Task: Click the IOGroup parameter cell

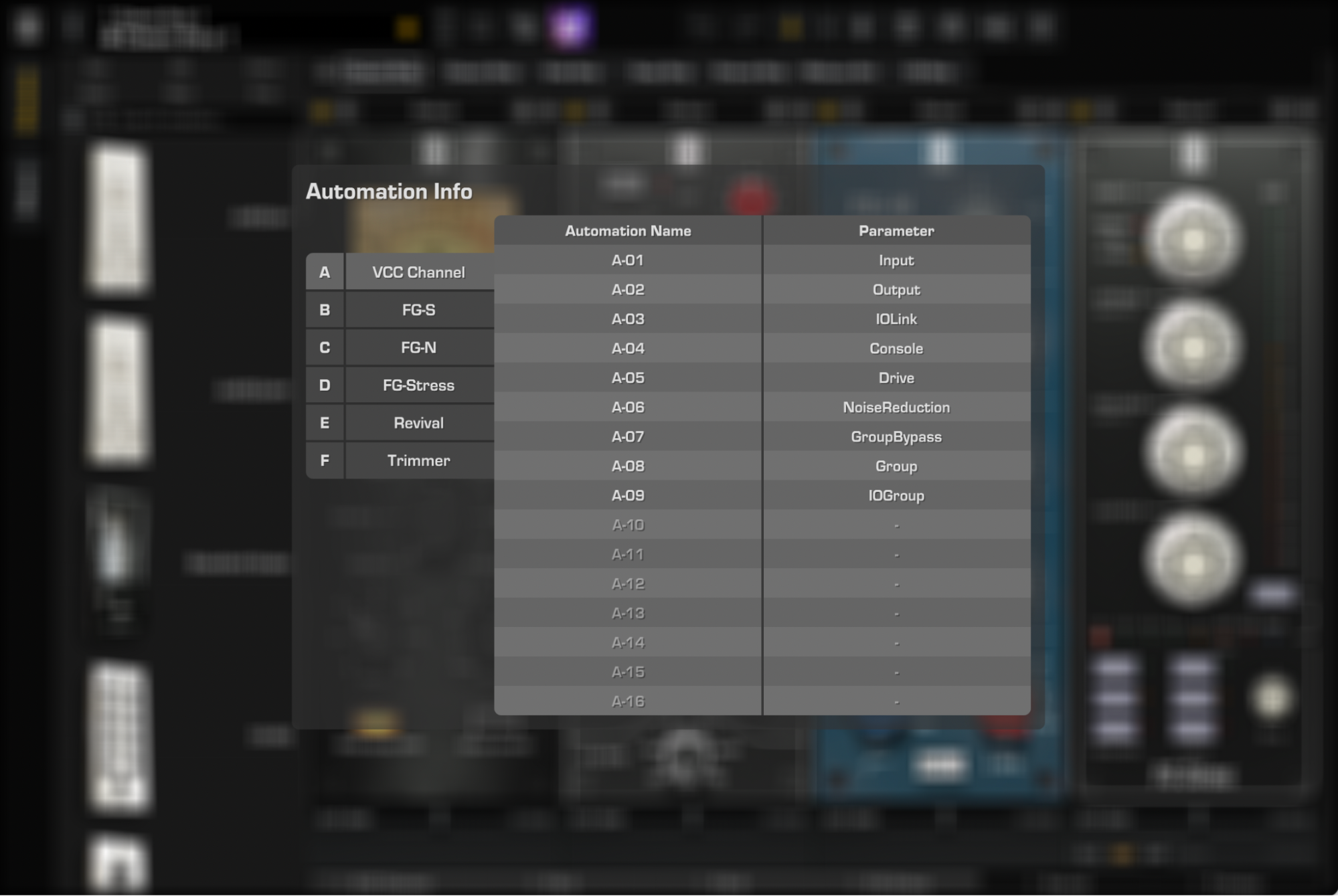Action: pos(896,496)
